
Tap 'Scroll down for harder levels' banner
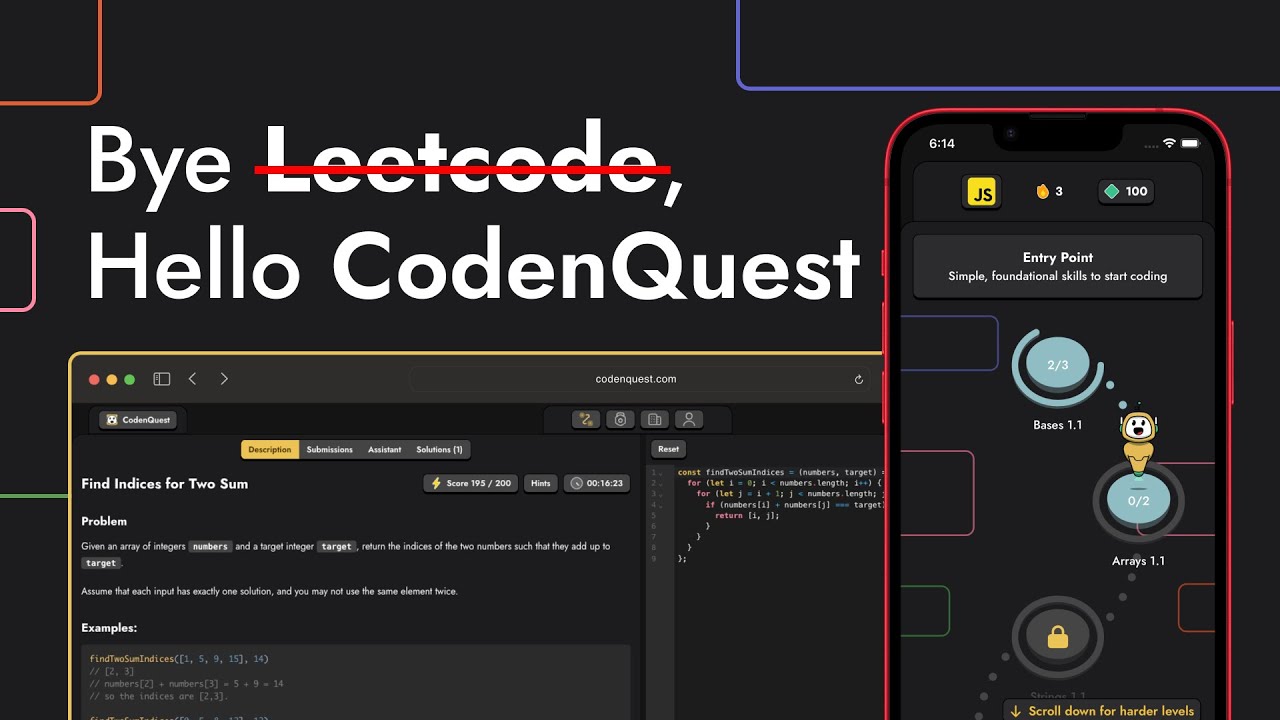1101,711
